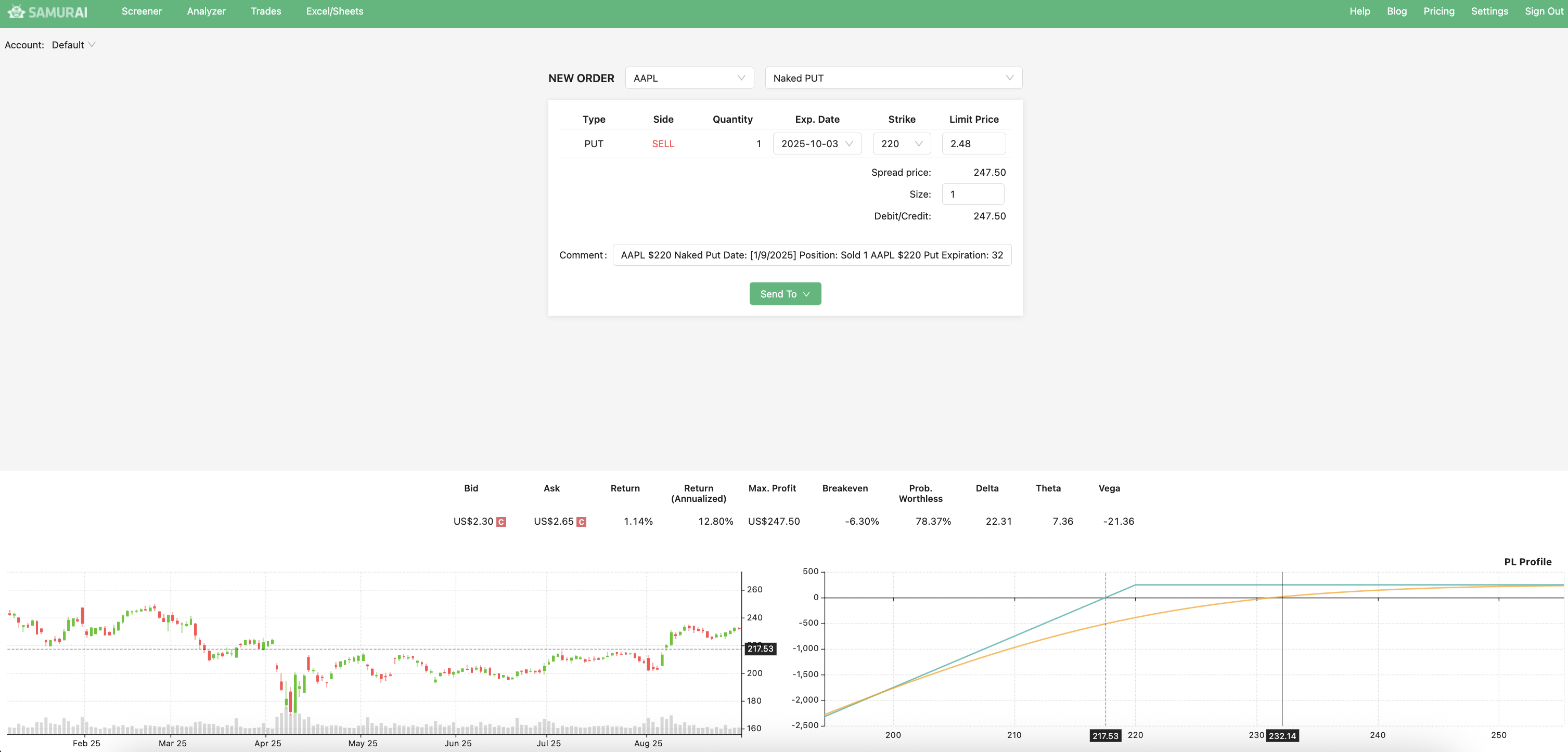The height and width of the screenshot is (752, 1568).
Task: Click the Limit Price input field
Action: click(x=973, y=144)
